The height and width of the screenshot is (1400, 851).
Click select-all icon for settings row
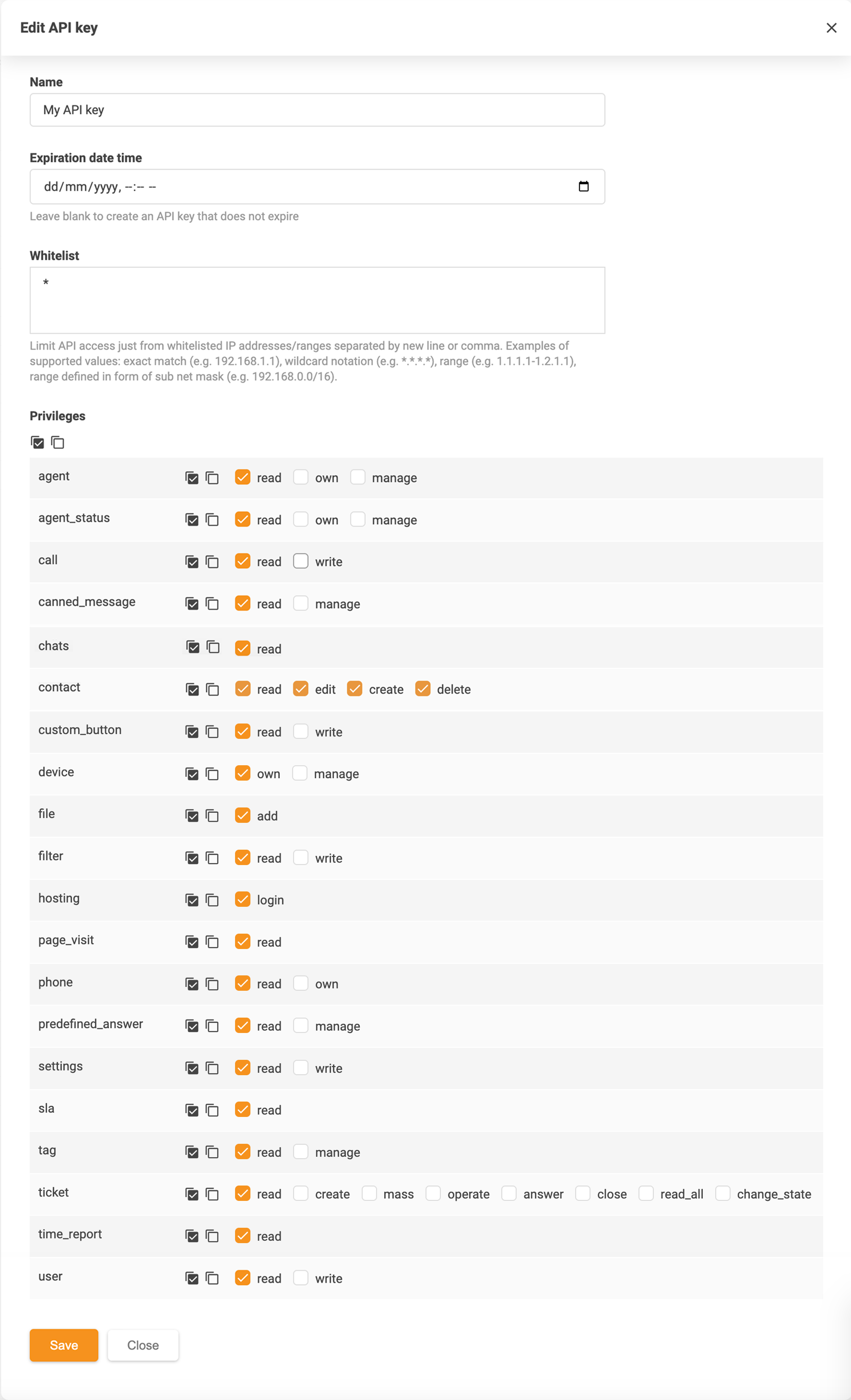click(x=192, y=1068)
